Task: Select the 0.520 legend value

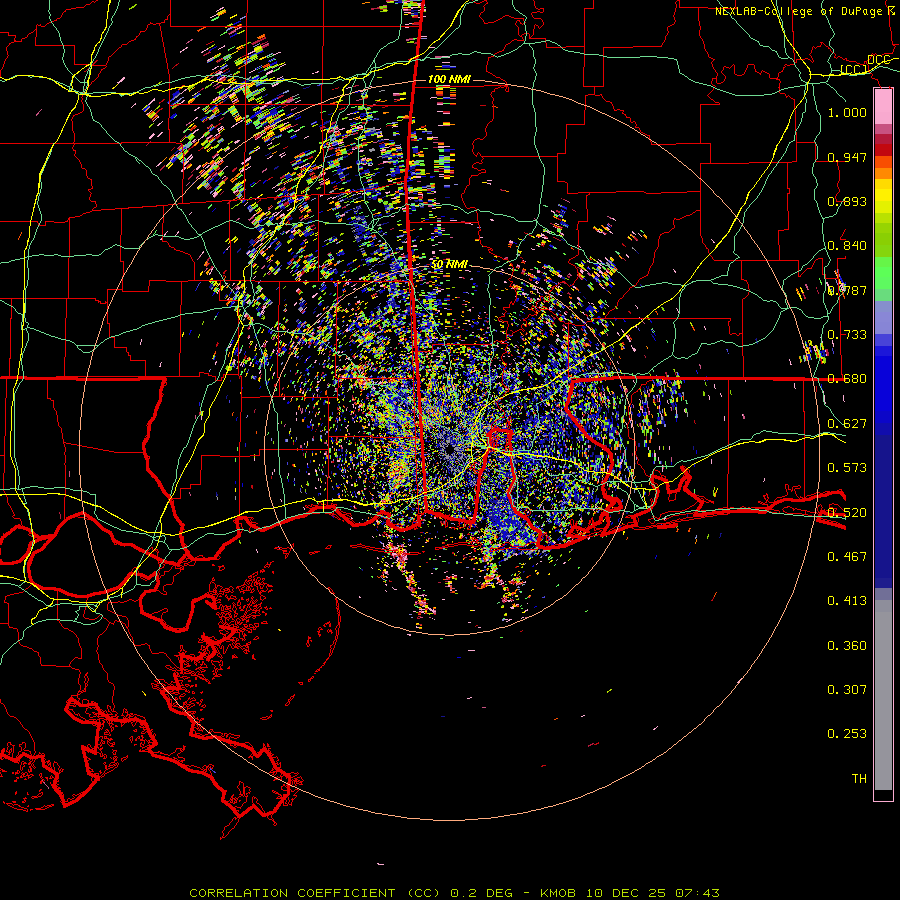Action: 847,513
